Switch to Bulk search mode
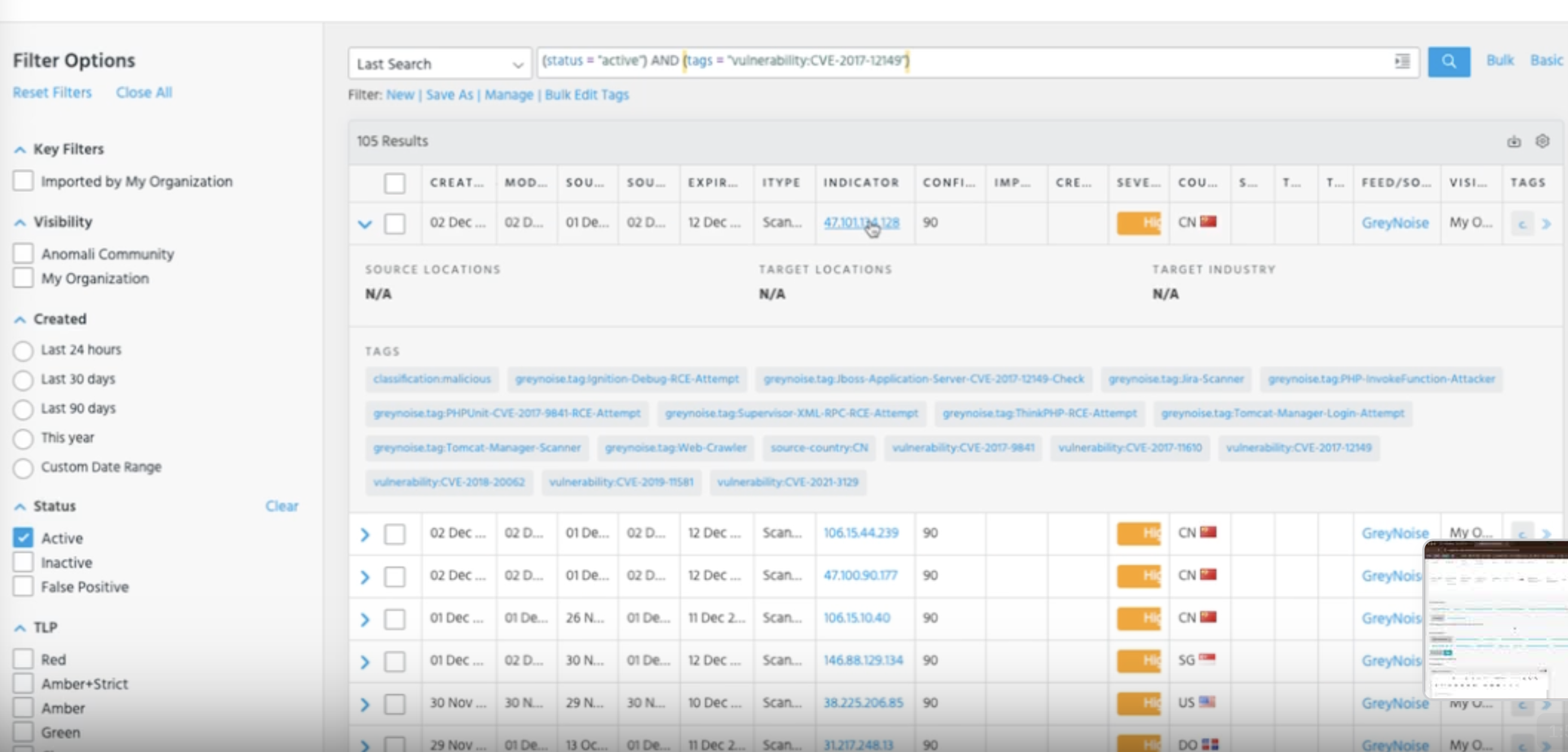Viewport: 1568px width, 752px height. click(1500, 60)
